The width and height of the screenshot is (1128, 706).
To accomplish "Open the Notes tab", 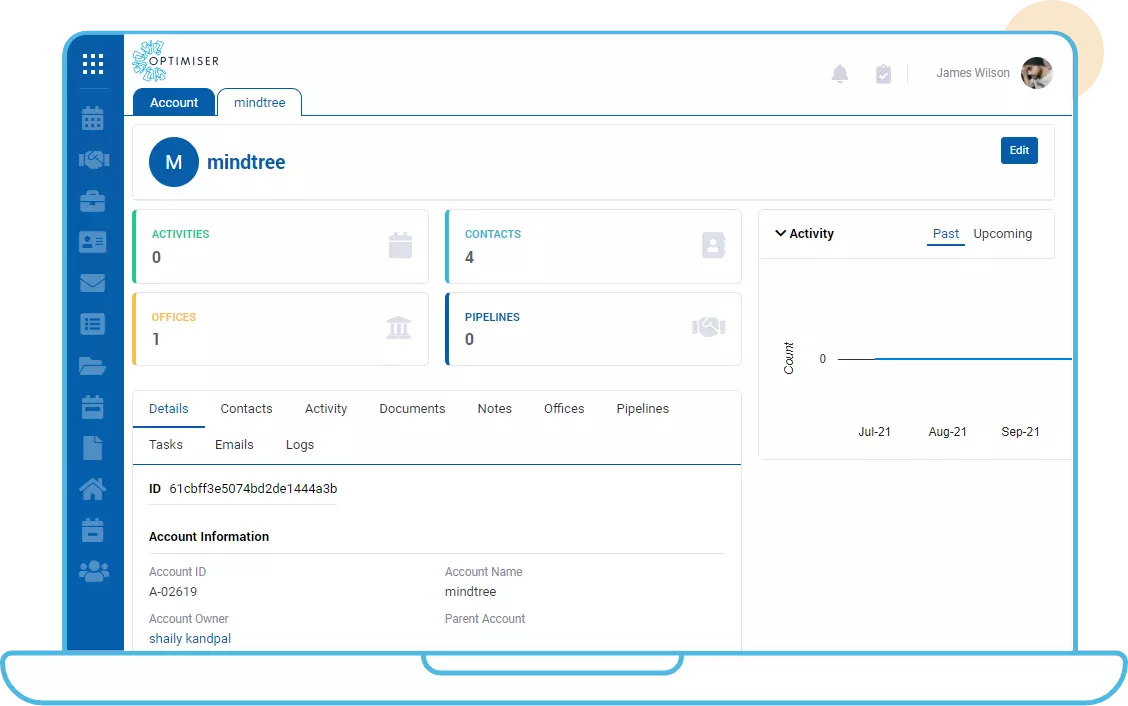I will coord(495,409).
